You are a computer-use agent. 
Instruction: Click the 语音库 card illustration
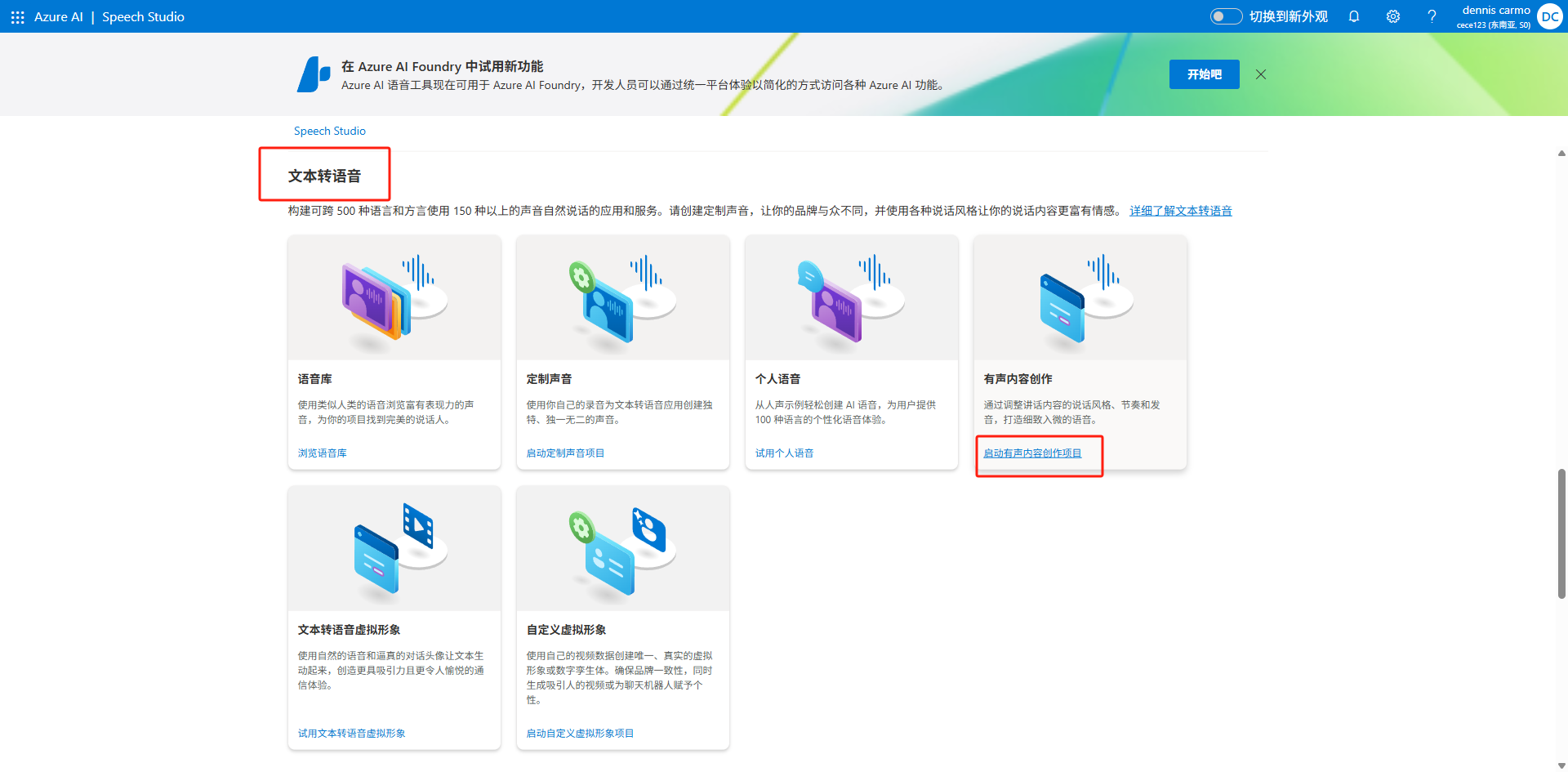click(x=394, y=298)
